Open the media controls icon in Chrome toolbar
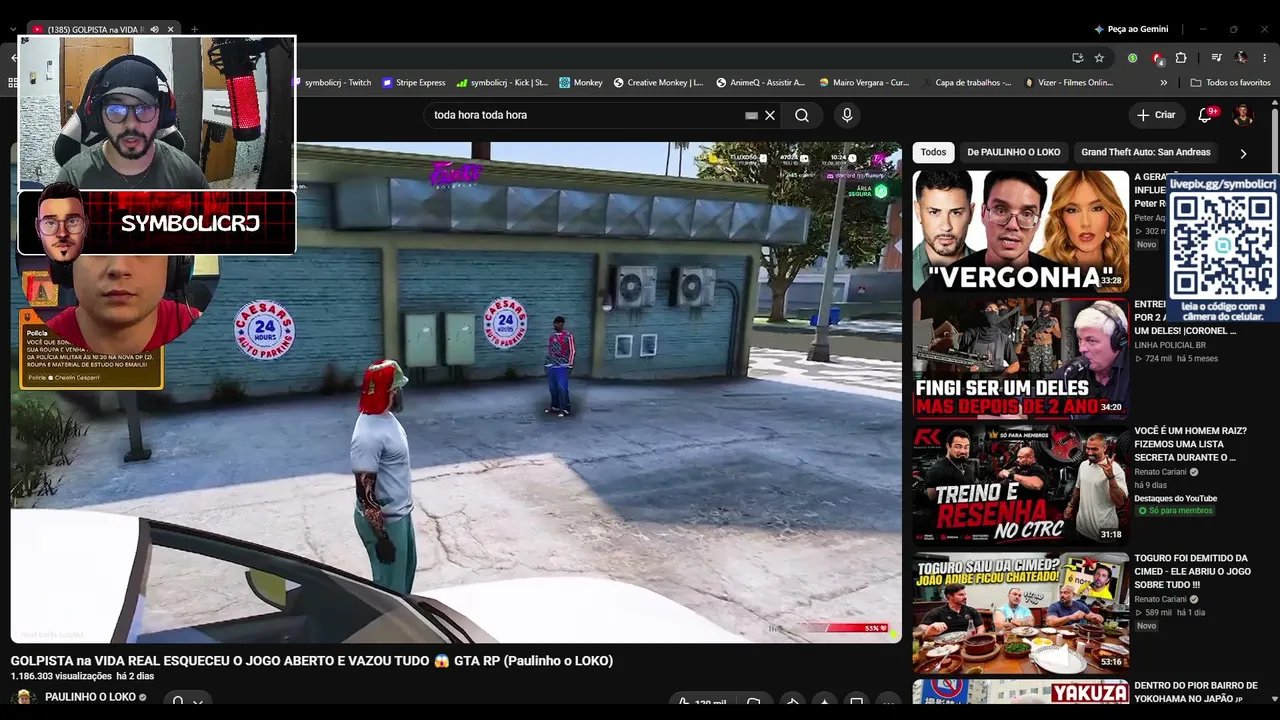This screenshot has height=720, width=1280. click(1216, 58)
